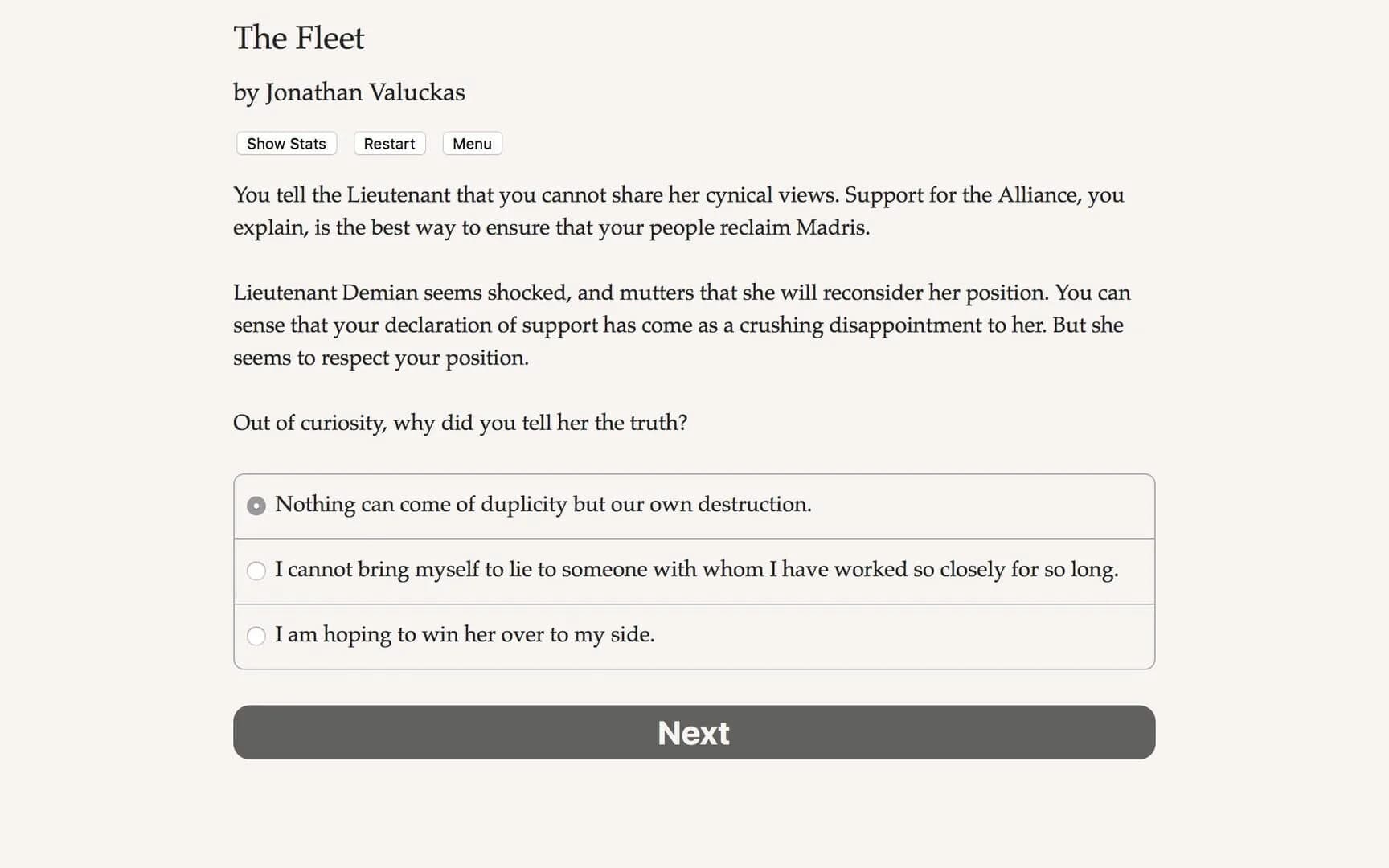The image size is (1389, 868).
Task: Select the currently marked first answer choice
Action: tap(543, 506)
